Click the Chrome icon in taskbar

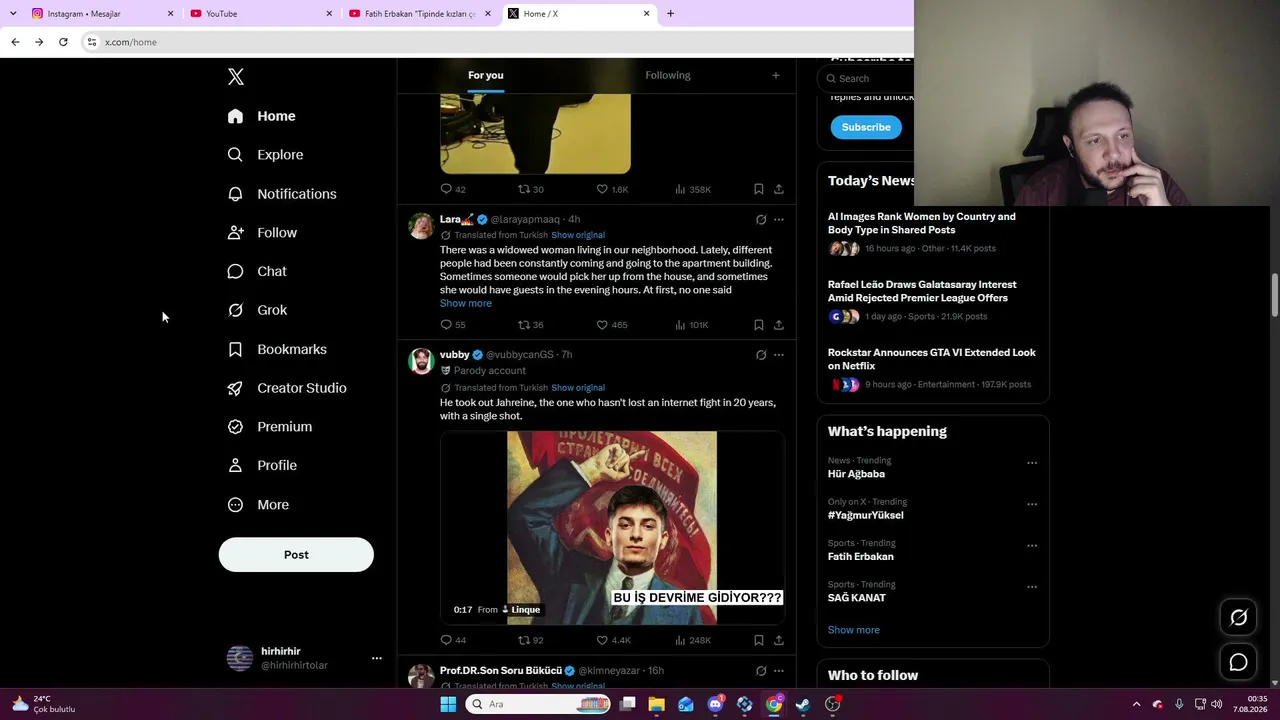coord(774,704)
